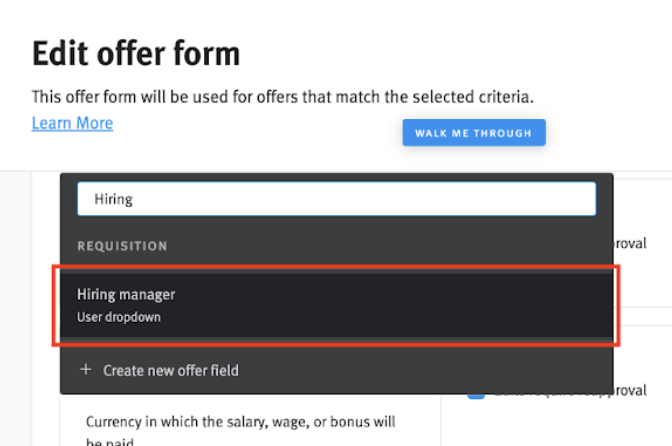Click the dark dropdown panel area beside REQUISITION
672x446 pixels.
point(386,246)
